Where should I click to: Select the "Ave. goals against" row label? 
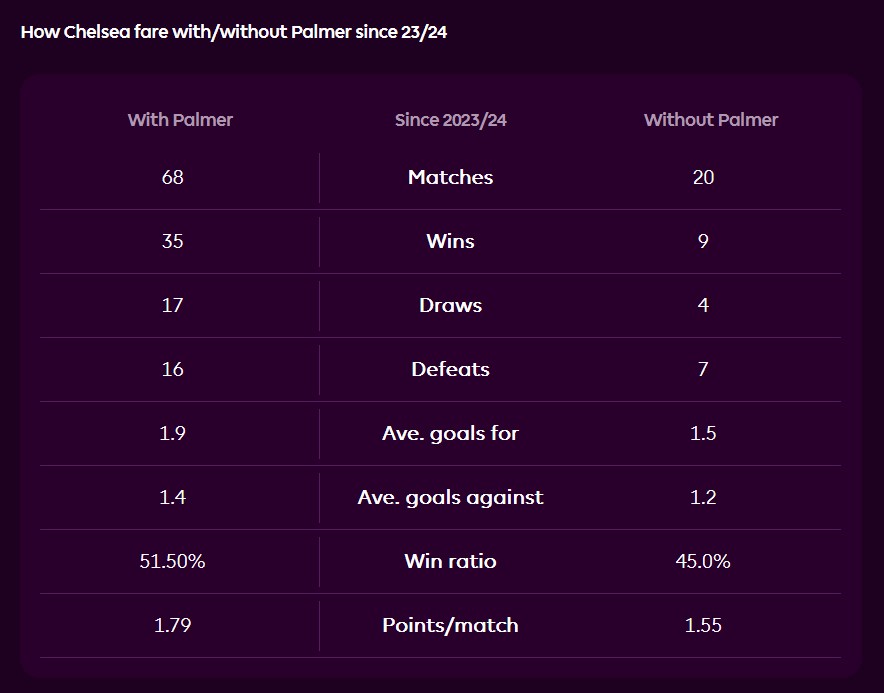tap(450, 497)
